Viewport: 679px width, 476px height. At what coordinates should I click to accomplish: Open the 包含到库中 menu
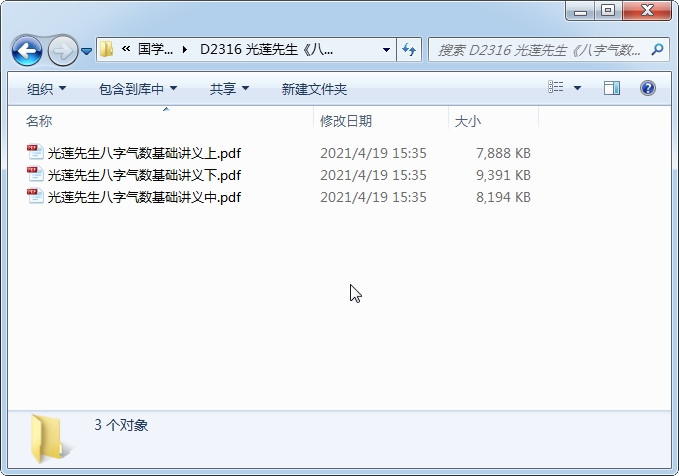(138, 89)
